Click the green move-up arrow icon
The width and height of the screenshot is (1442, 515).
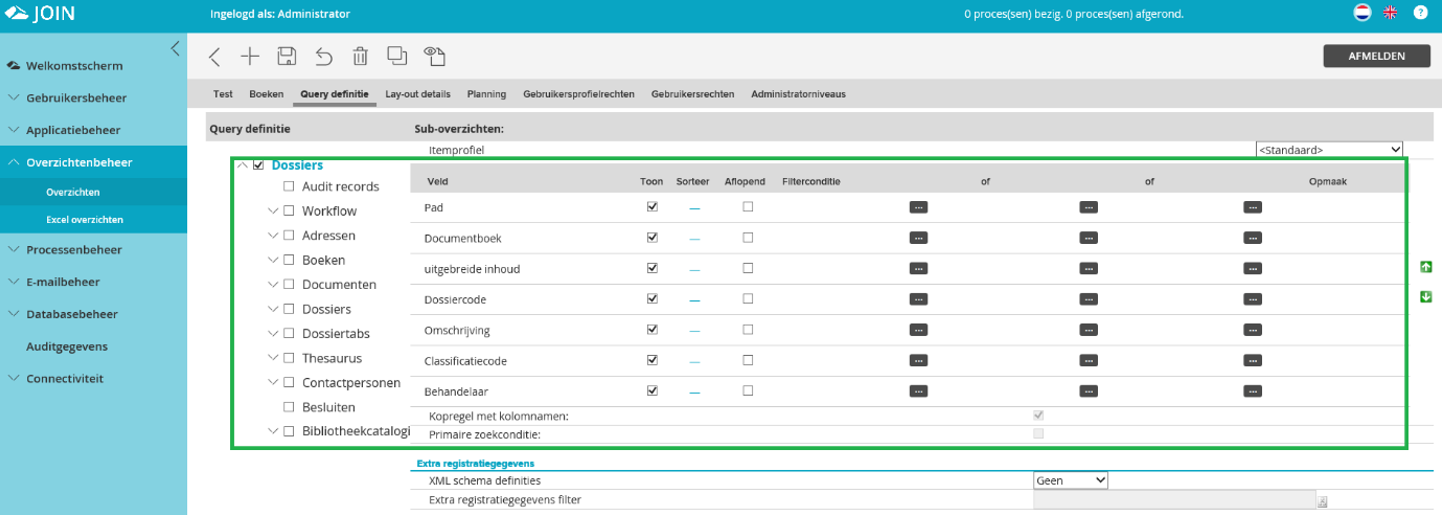[x=1425, y=267]
